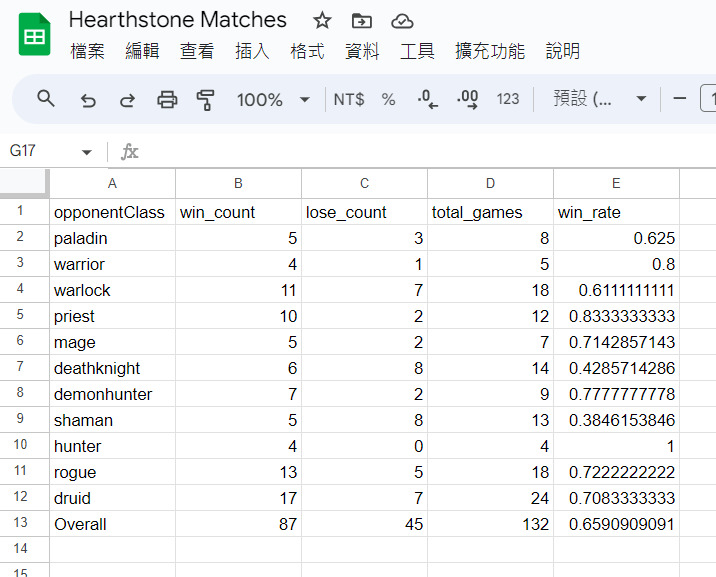Click the Hearthstone Matches document title
716x577 pixels.
pos(178,20)
